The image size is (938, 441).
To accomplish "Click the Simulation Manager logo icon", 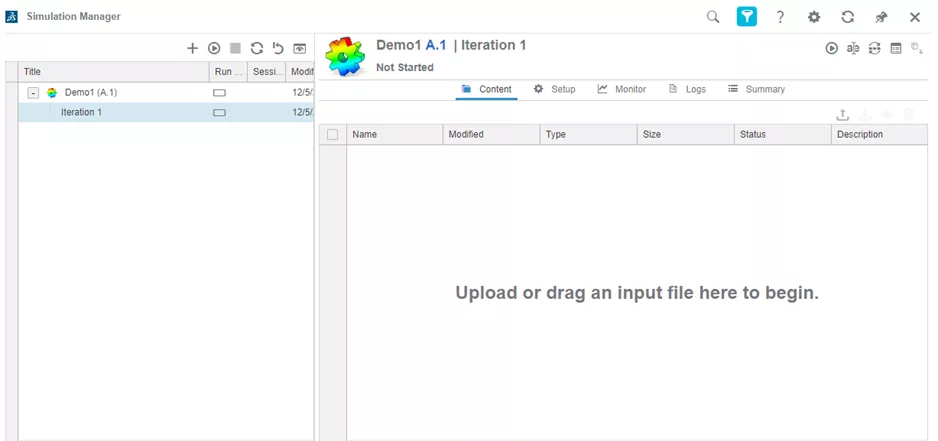I will 11,17.
